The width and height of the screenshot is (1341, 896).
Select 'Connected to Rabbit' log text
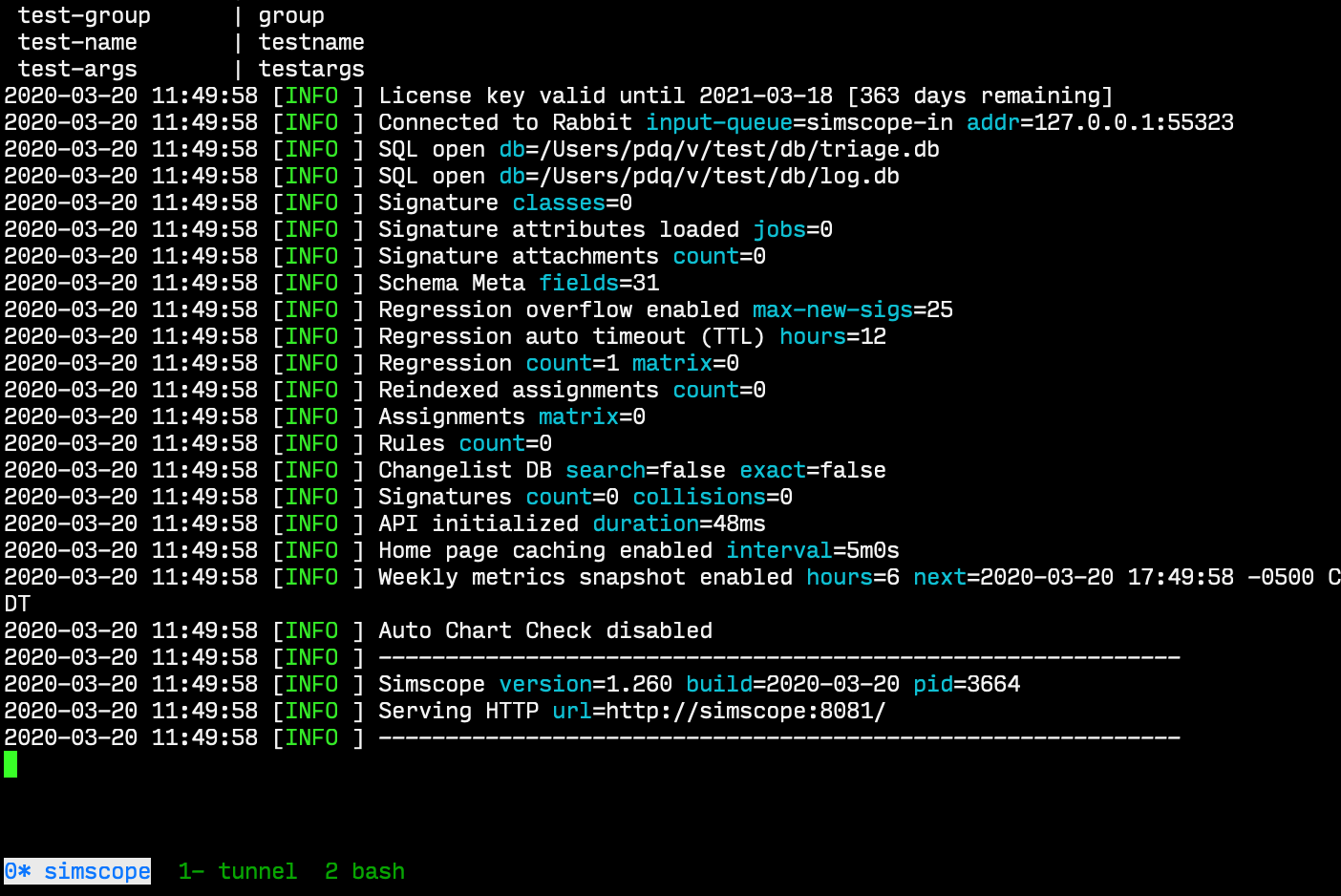(505, 122)
